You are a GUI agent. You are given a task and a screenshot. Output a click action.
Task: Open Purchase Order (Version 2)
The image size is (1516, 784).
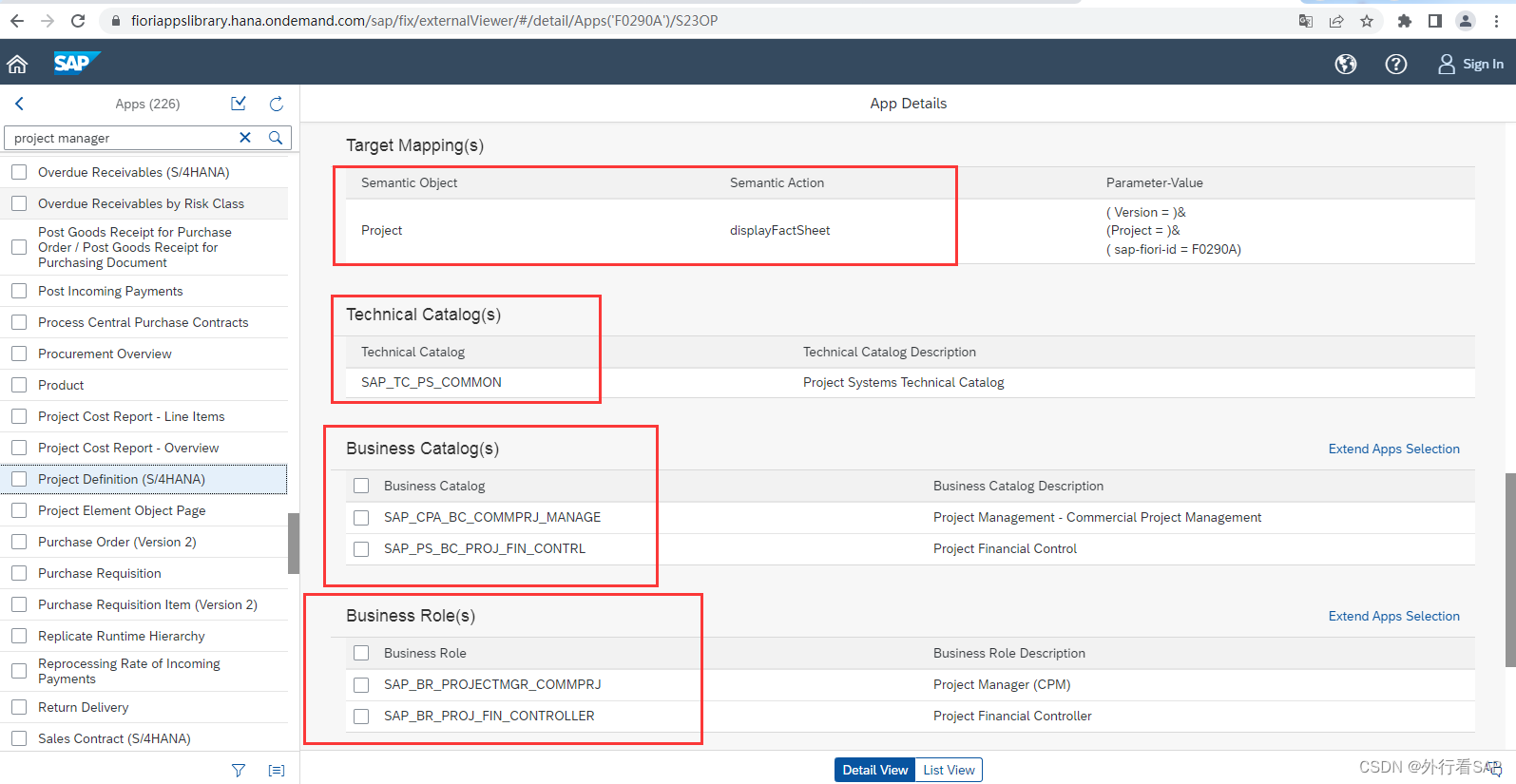[x=117, y=542]
